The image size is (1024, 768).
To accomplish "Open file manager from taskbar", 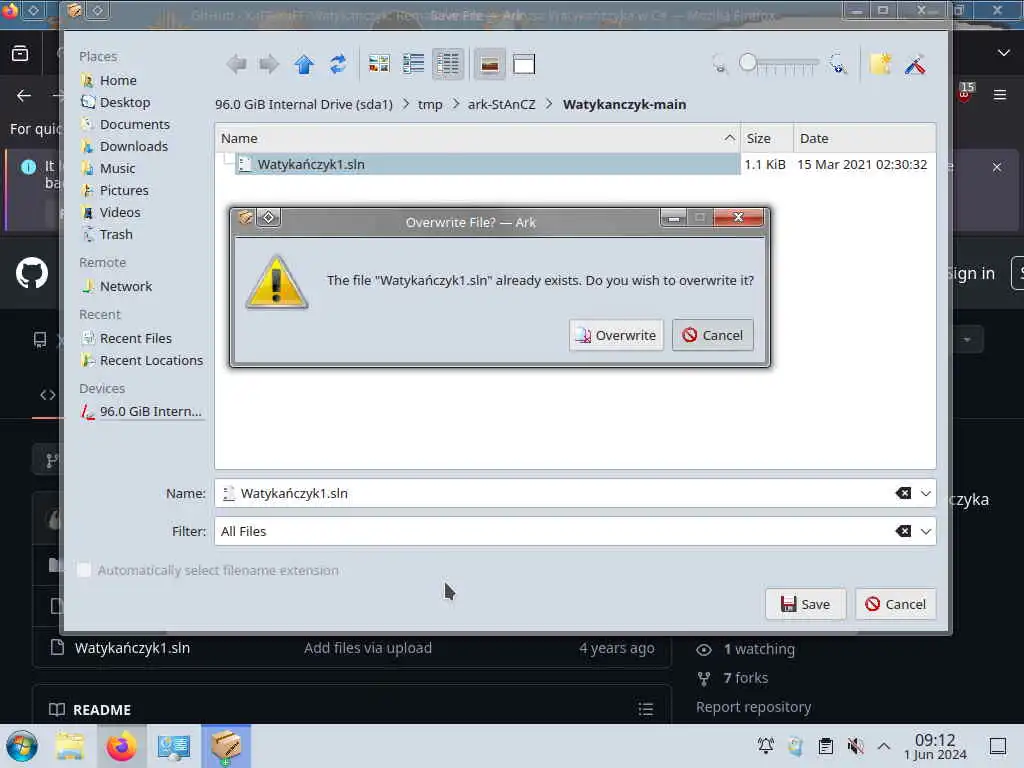I will coord(70,746).
